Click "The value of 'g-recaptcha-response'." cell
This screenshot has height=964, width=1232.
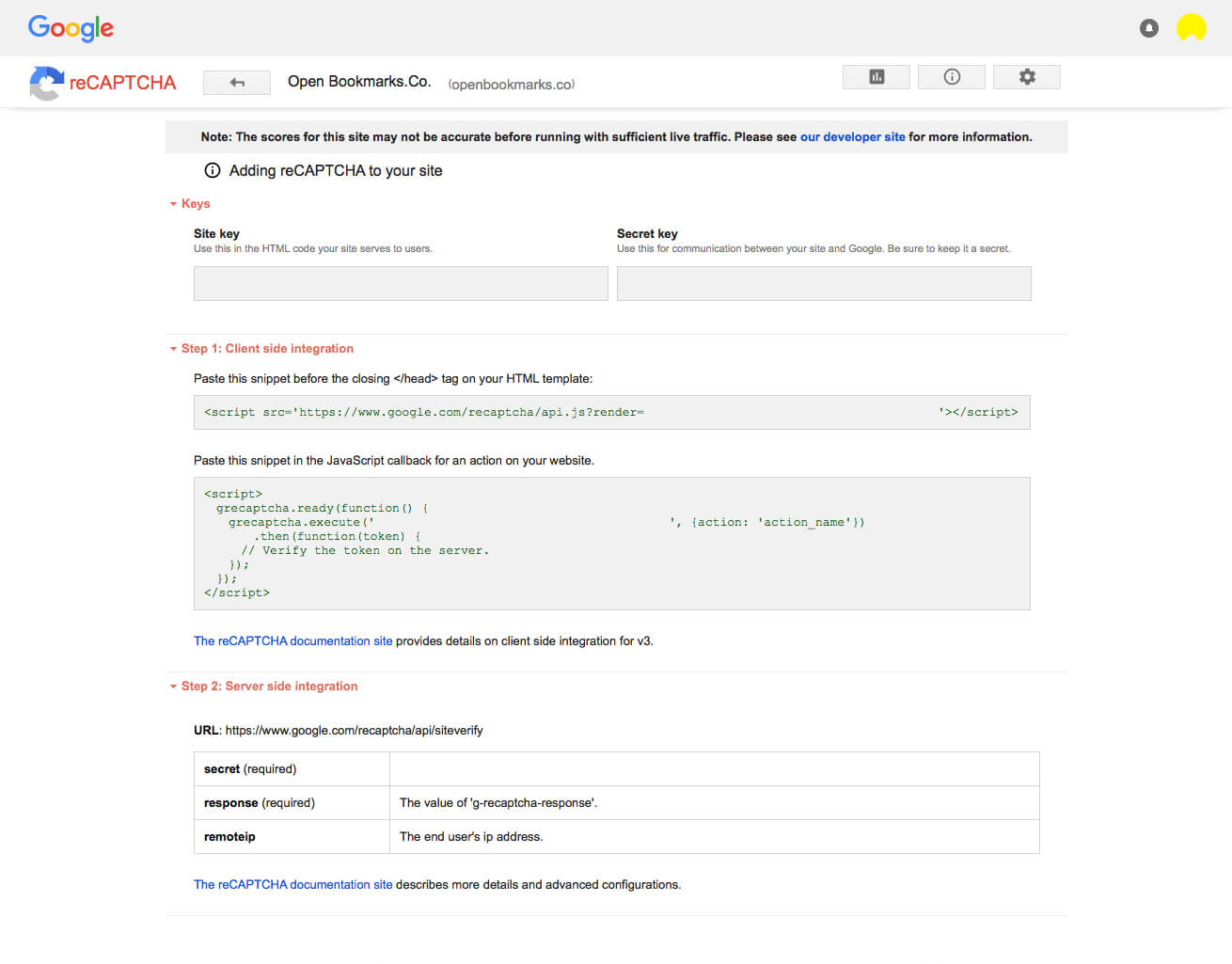point(715,802)
